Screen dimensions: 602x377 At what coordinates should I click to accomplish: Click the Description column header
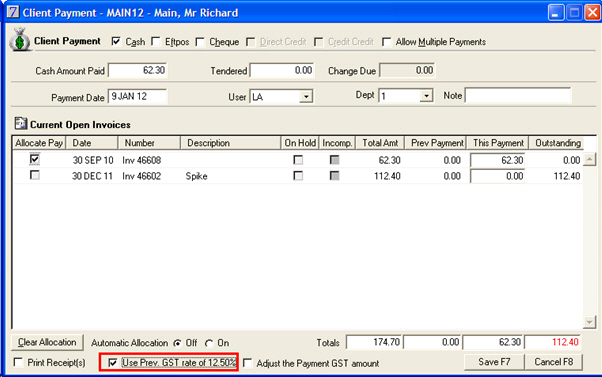(x=230, y=143)
